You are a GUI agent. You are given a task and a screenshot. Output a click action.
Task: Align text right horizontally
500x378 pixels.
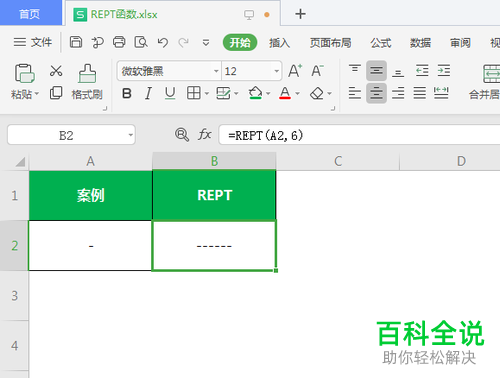point(398,93)
